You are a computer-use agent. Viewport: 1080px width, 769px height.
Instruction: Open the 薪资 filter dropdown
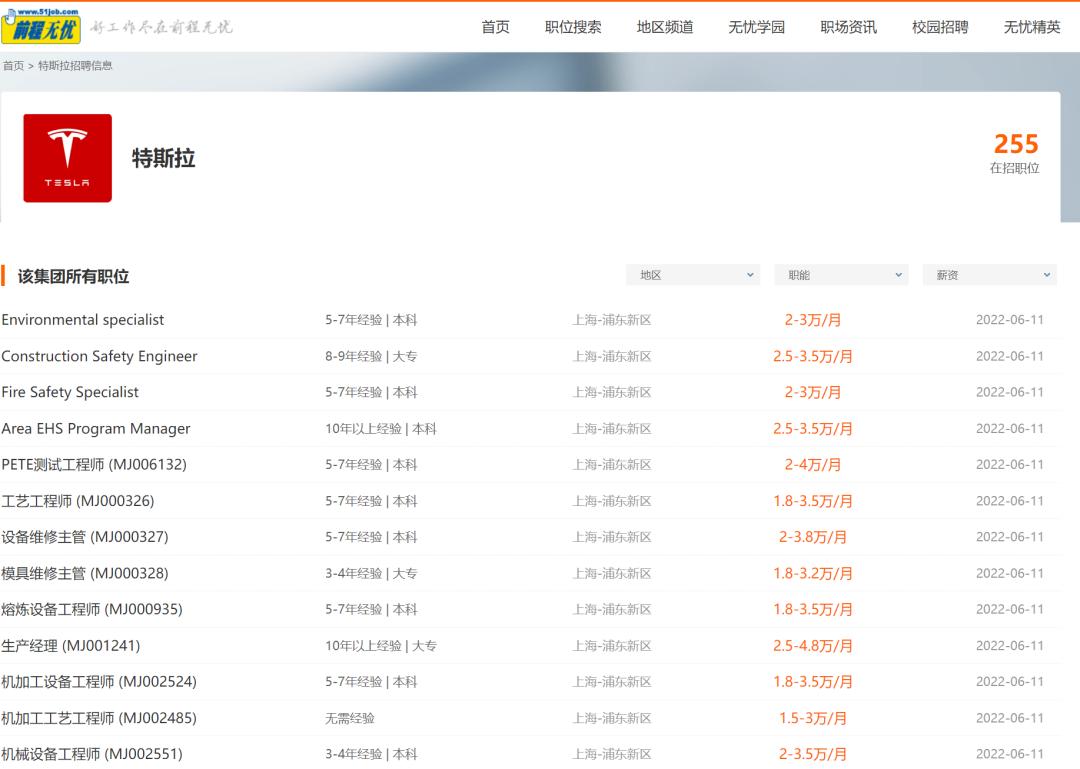pos(989,275)
